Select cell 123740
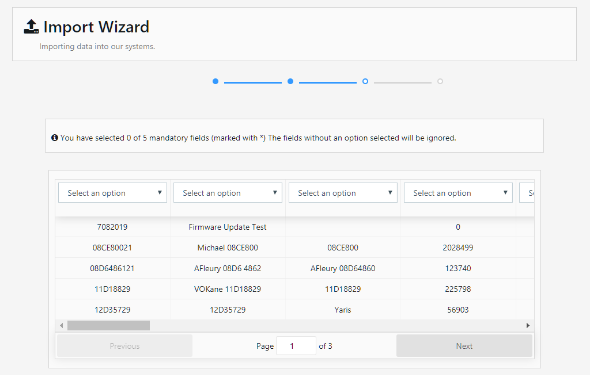Screen dimensions: 590x377 pyautogui.click(x=458, y=268)
